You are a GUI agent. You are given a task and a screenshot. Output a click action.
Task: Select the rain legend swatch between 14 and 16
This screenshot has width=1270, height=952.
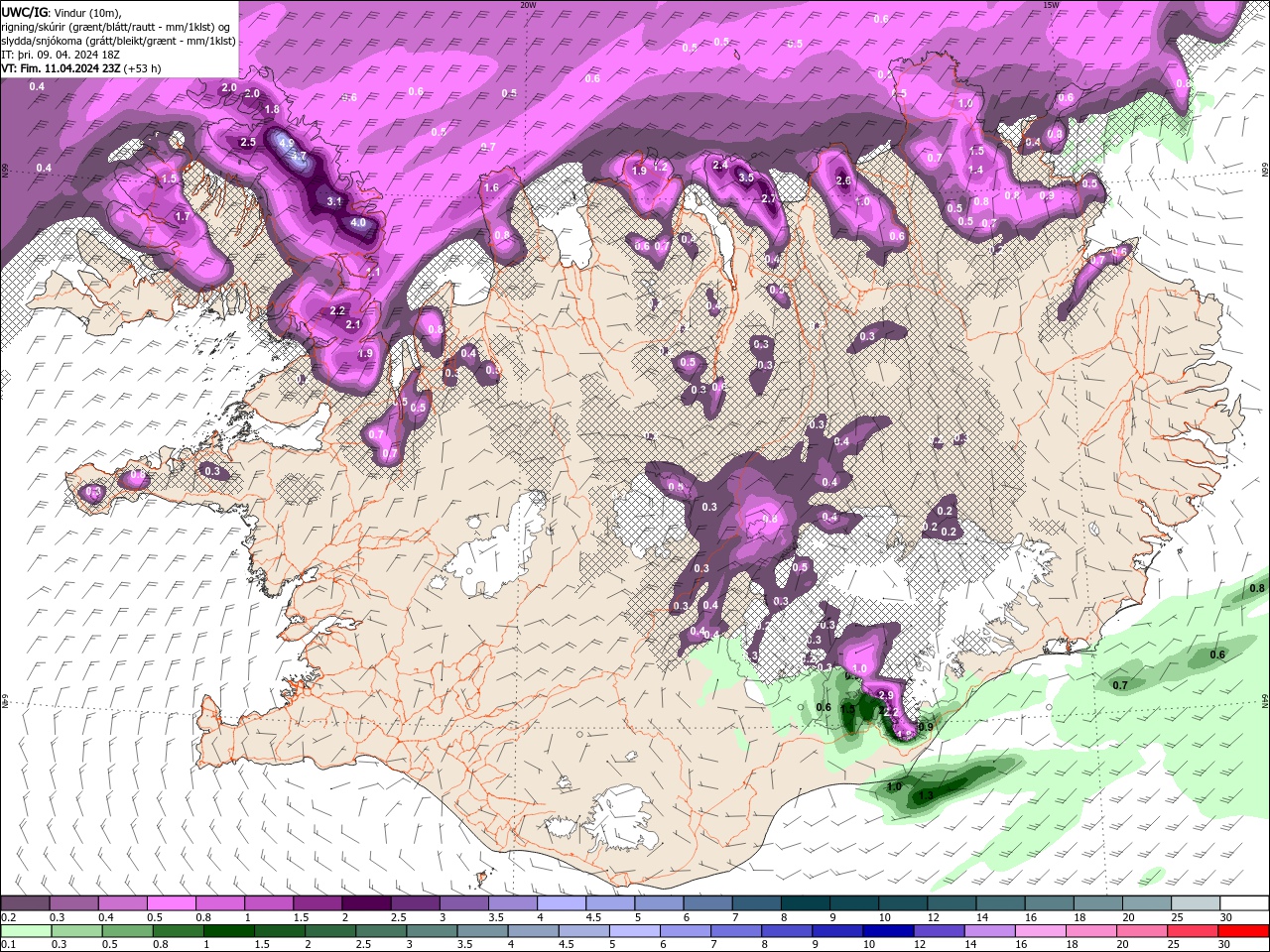coord(990,930)
